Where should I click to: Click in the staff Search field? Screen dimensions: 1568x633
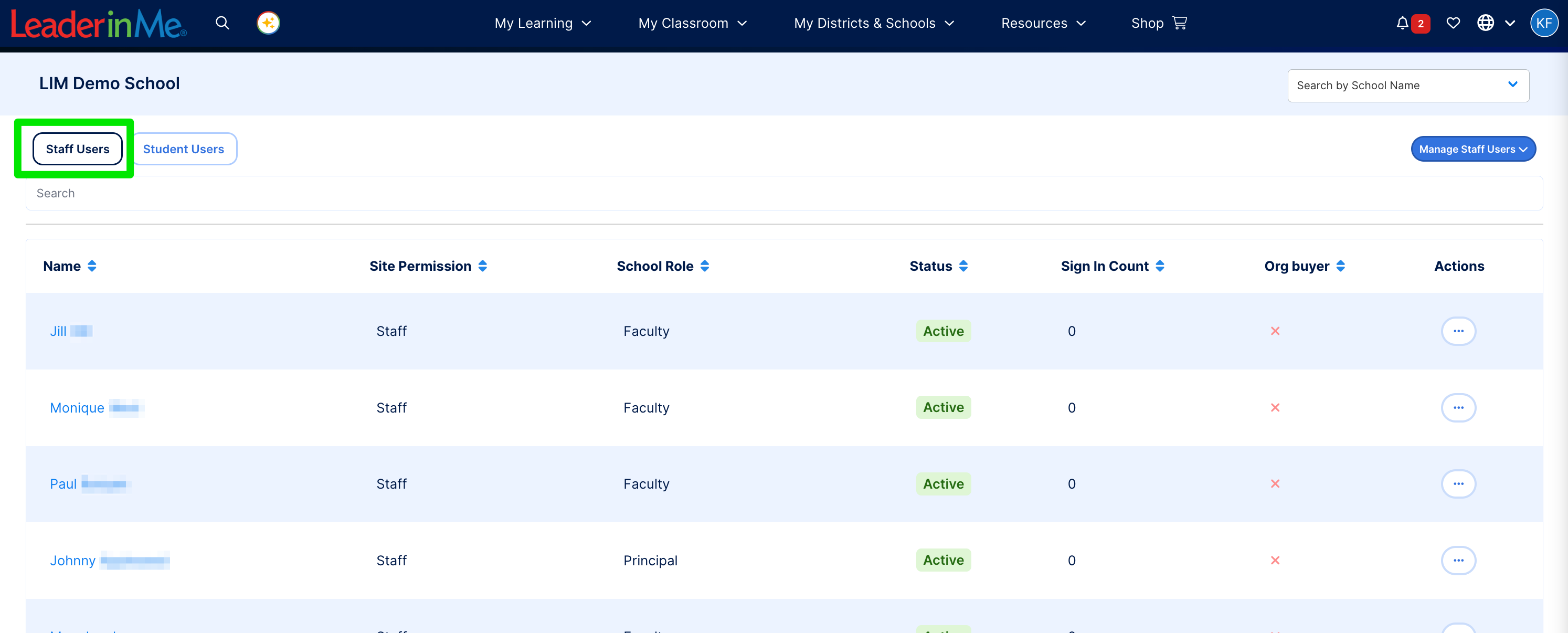click(x=784, y=194)
